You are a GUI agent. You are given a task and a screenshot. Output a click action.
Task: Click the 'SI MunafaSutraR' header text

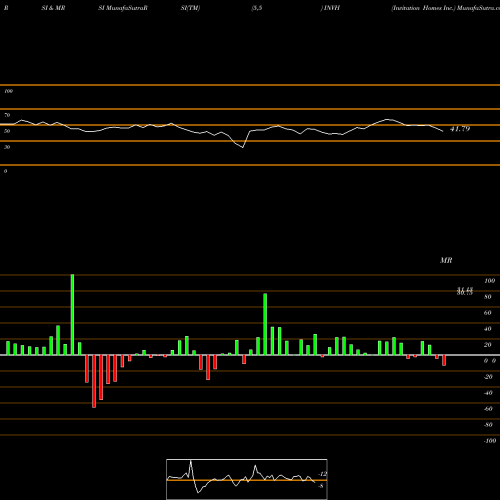pyautogui.click(x=123, y=8)
